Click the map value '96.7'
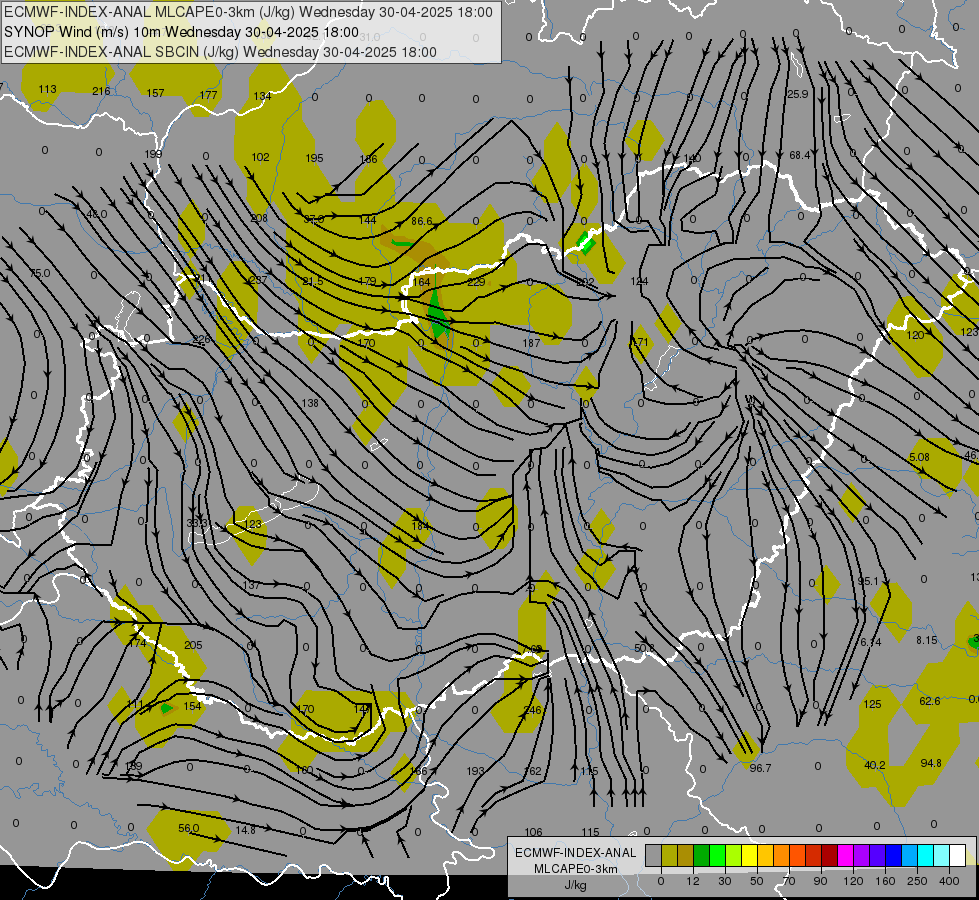The image size is (979, 900). coord(760,768)
